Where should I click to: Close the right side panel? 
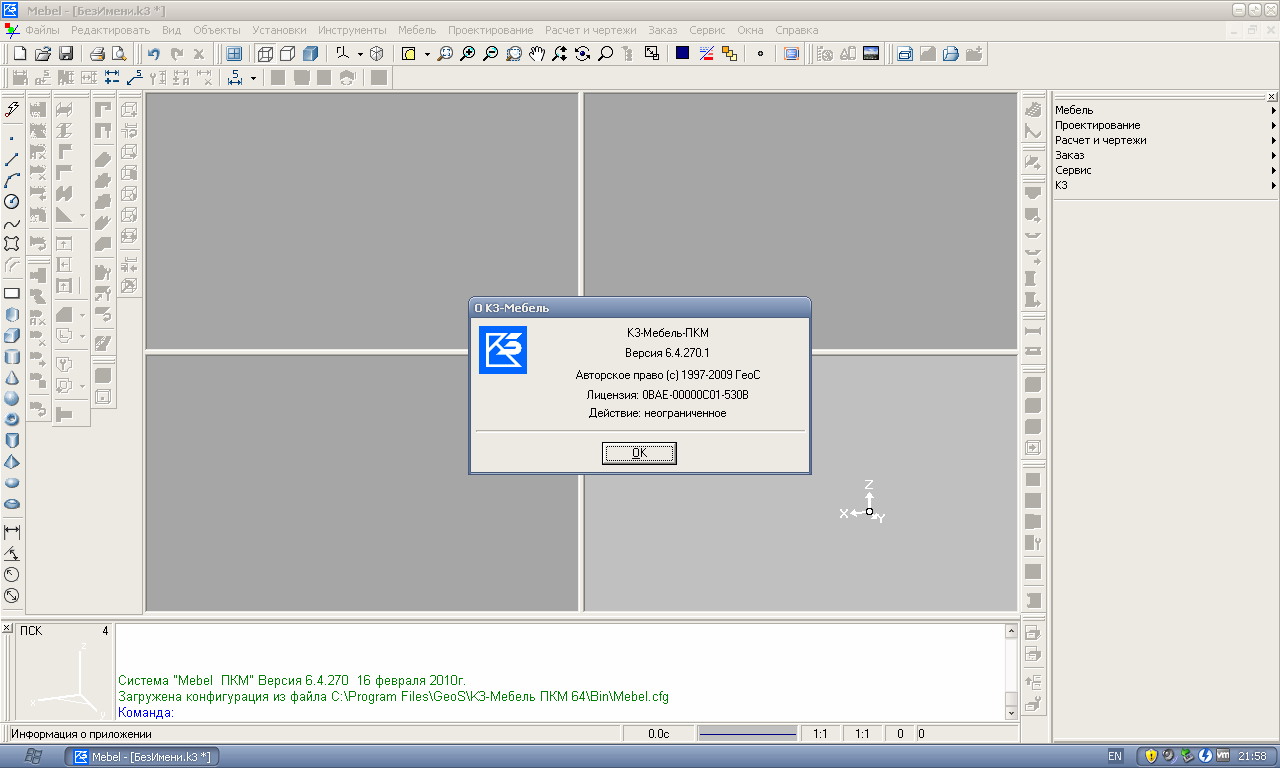coord(1272,96)
